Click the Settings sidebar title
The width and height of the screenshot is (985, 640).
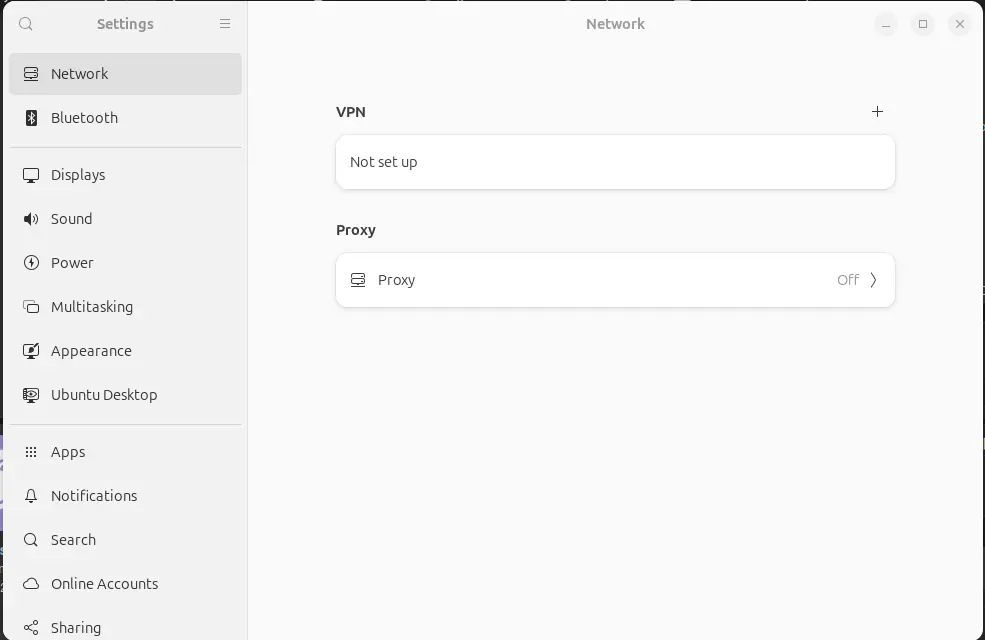pos(125,24)
